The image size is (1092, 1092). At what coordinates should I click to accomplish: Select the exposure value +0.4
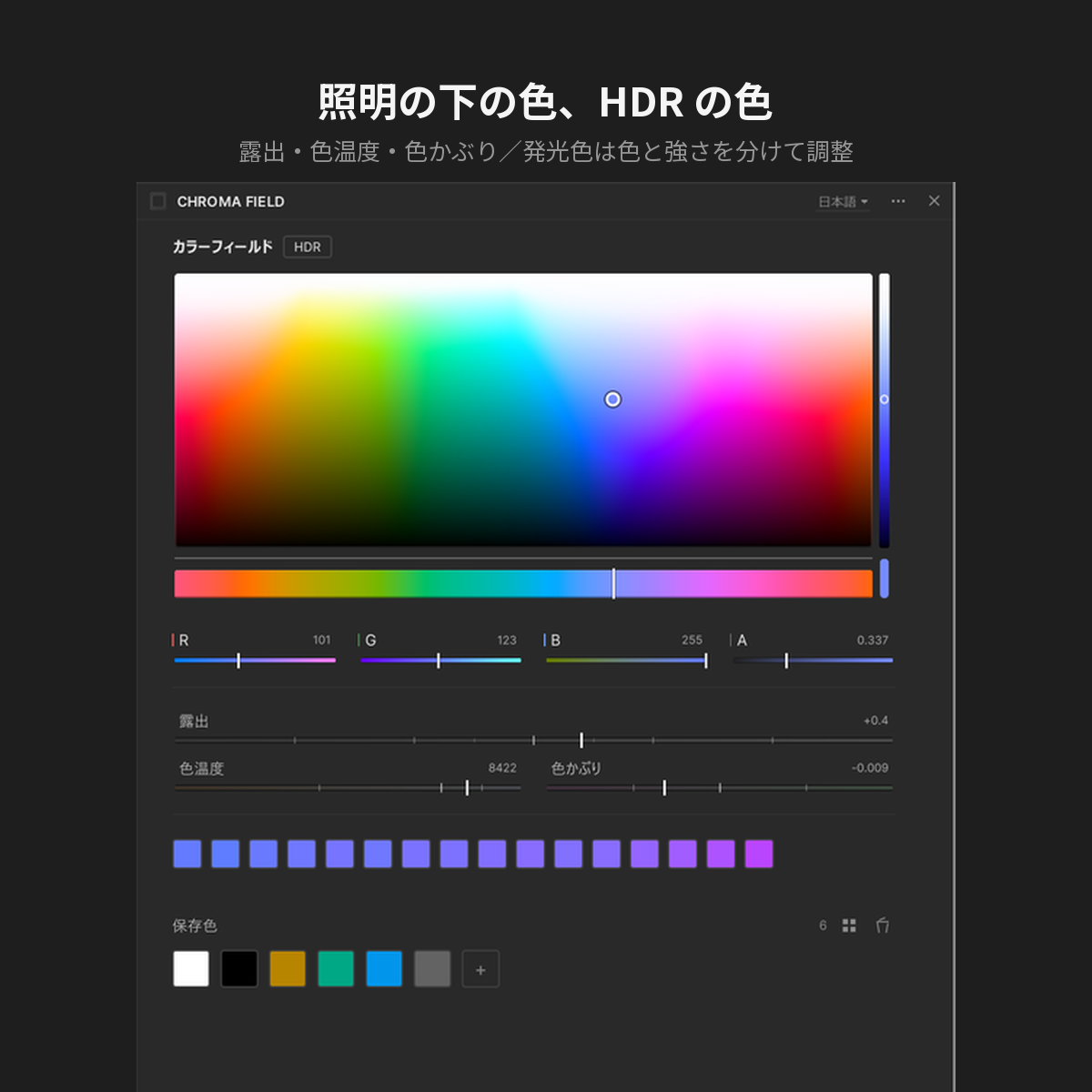coord(875,720)
